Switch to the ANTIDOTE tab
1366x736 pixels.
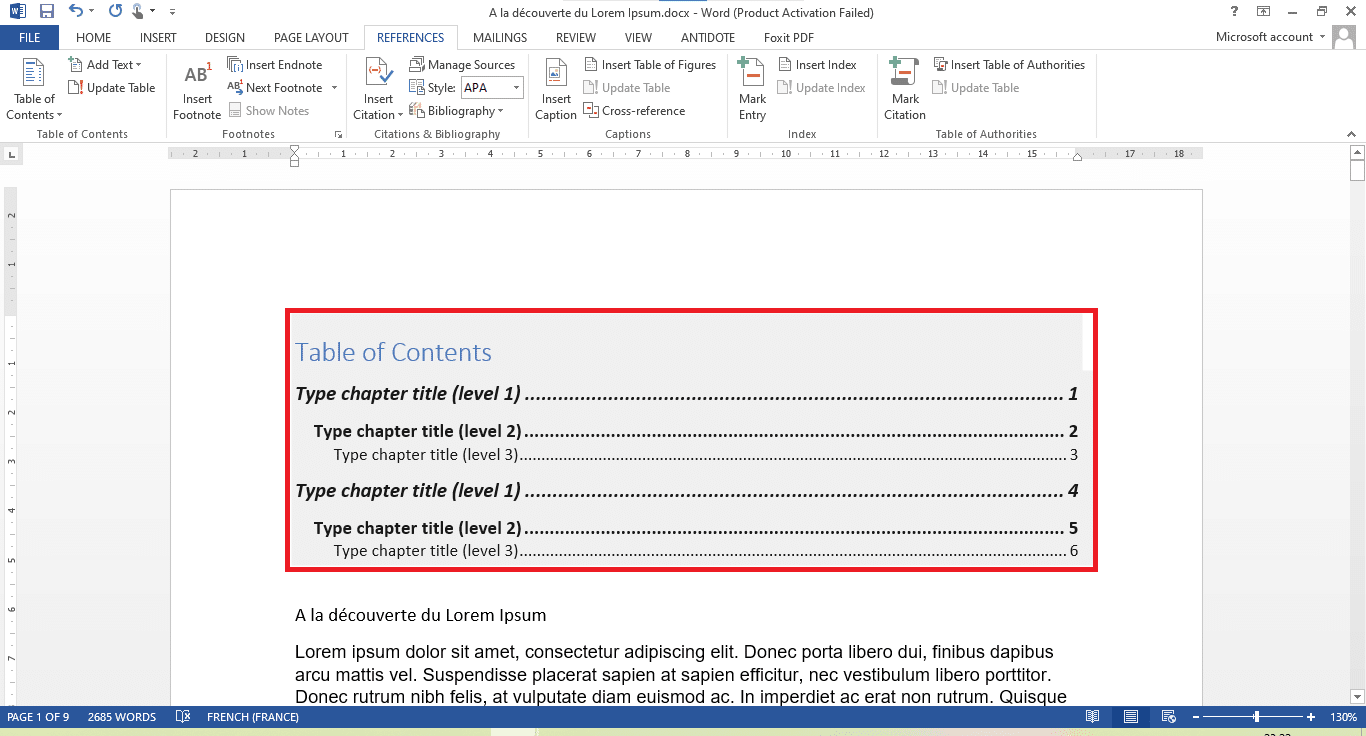pos(708,38)
